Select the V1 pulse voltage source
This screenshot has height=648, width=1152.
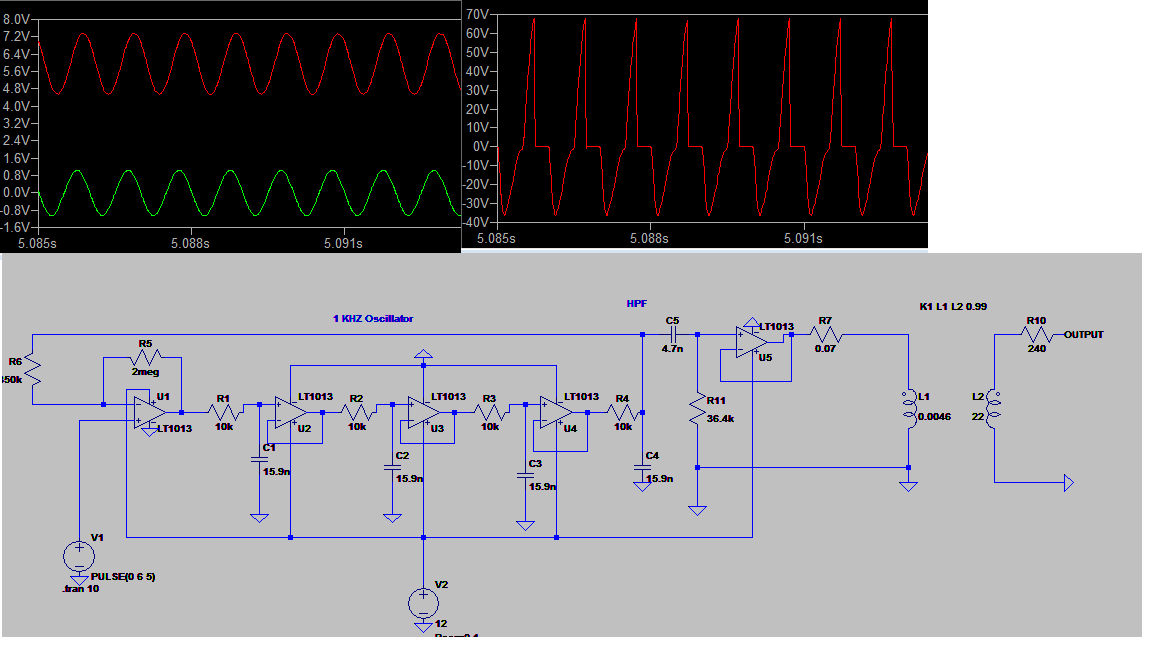click(x=78, y=554)
